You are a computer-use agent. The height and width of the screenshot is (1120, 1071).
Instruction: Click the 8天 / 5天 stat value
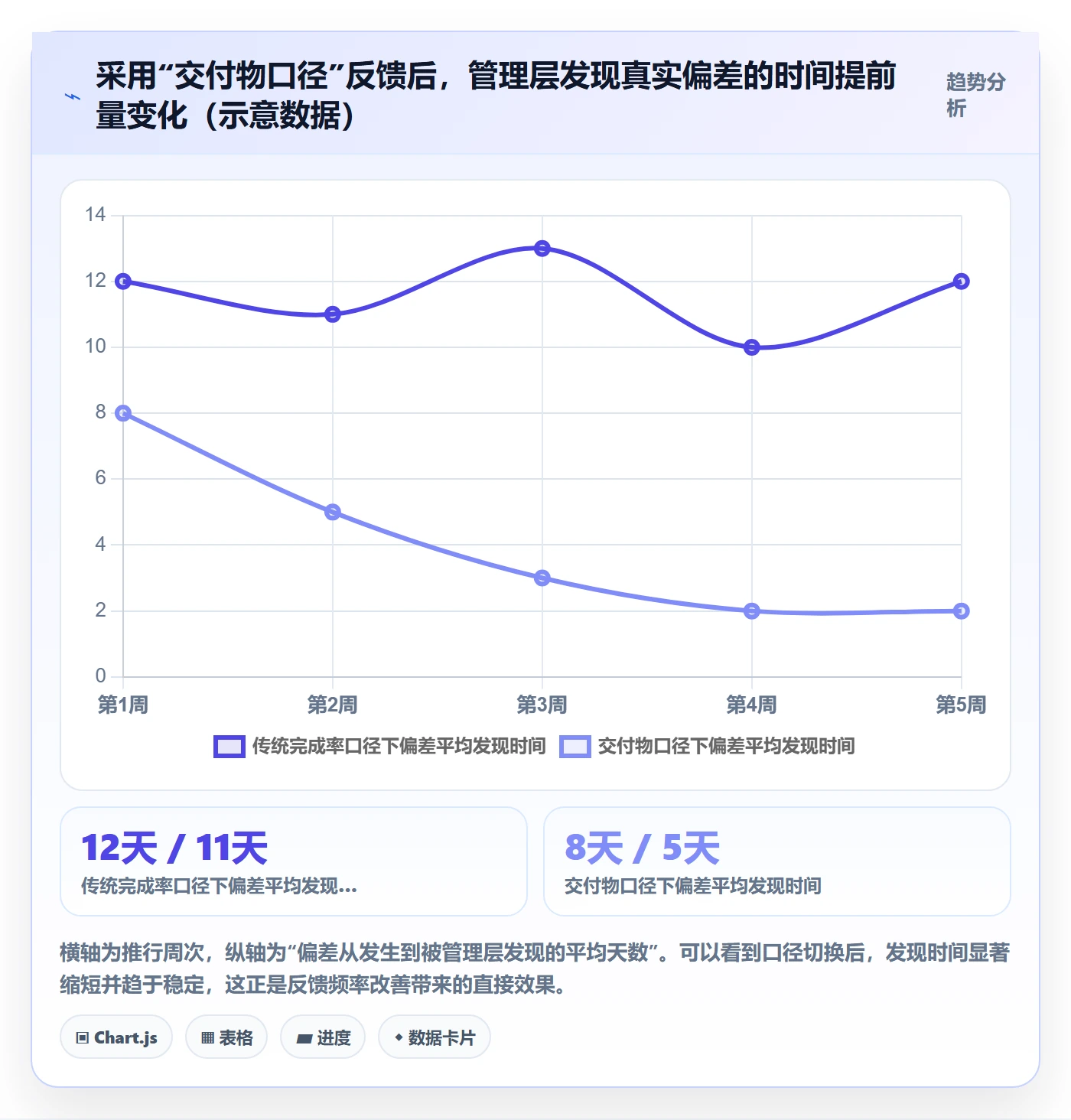[643, 848]
